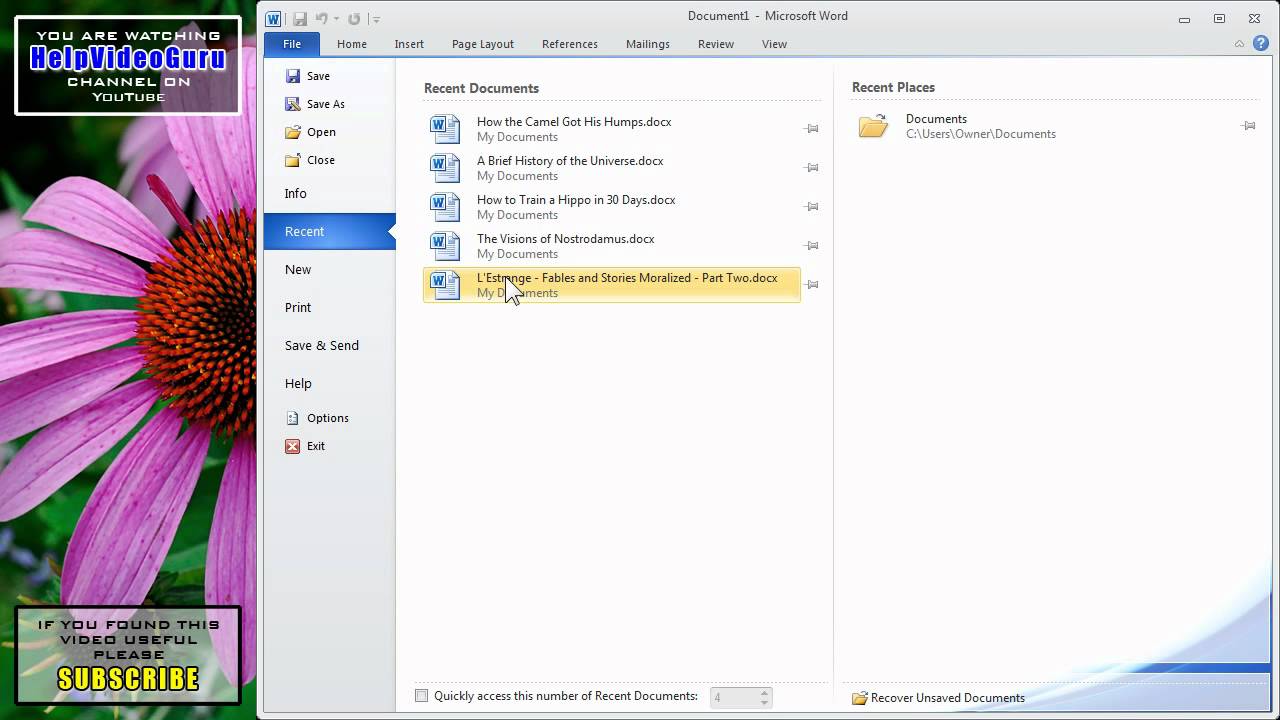
Task: Pin the L'Estrange Fables document
Action: click(x=812, y=285)
